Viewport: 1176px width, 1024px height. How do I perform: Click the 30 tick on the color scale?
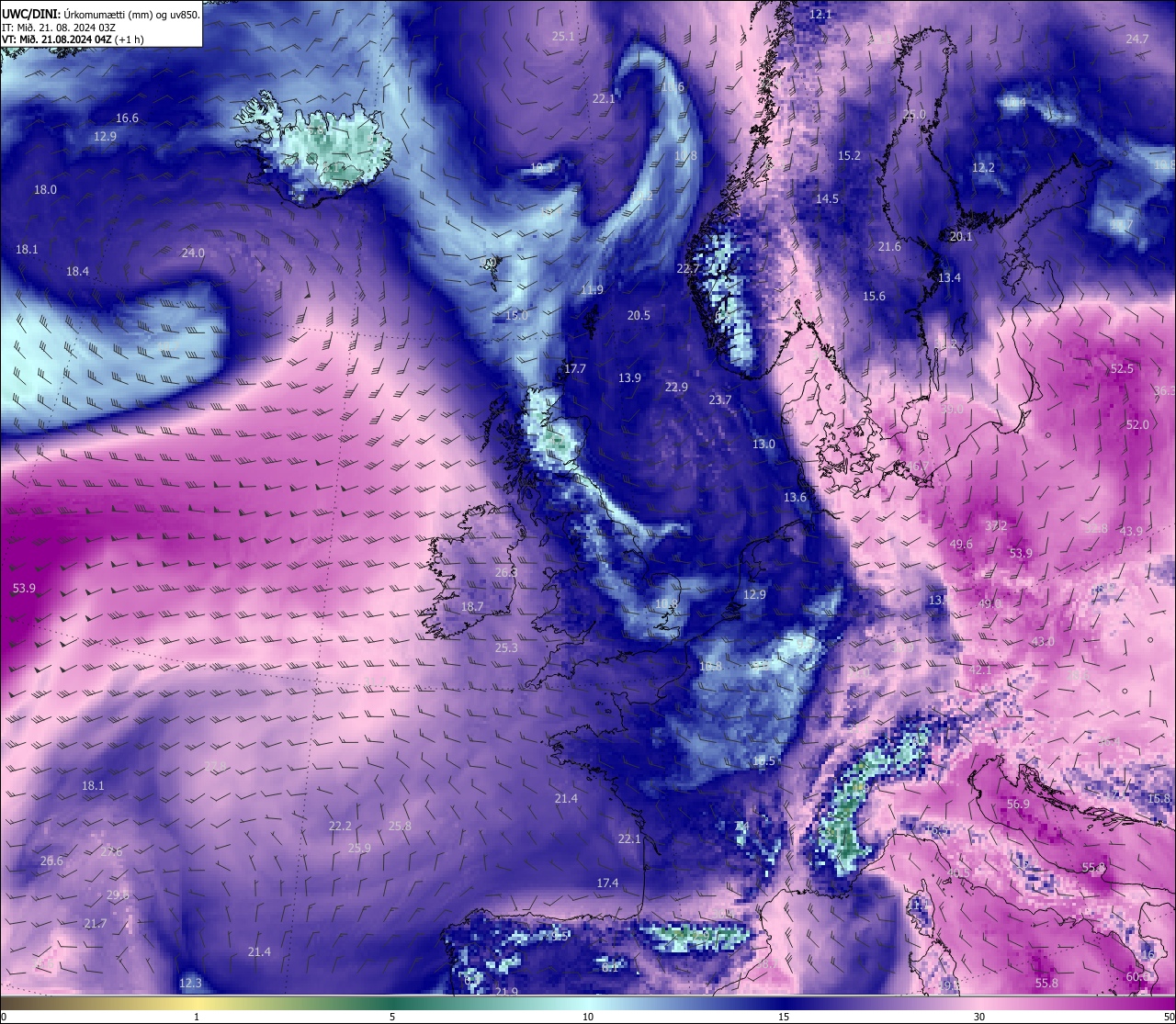point(979,1017)
